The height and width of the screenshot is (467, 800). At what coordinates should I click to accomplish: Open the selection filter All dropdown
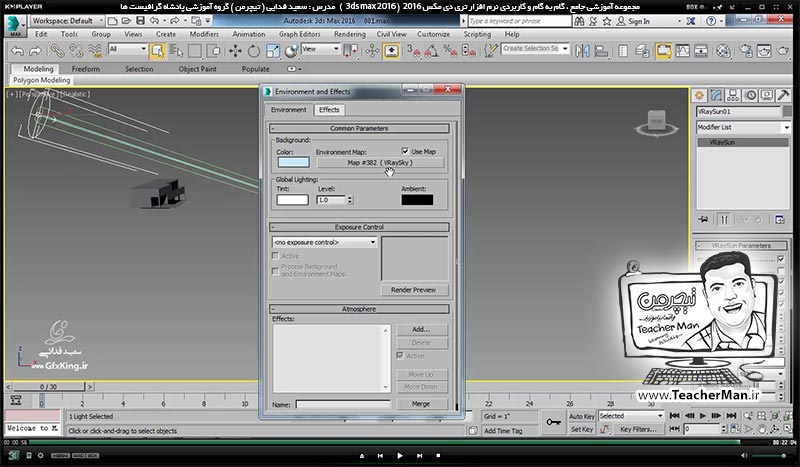pos(128,49)
